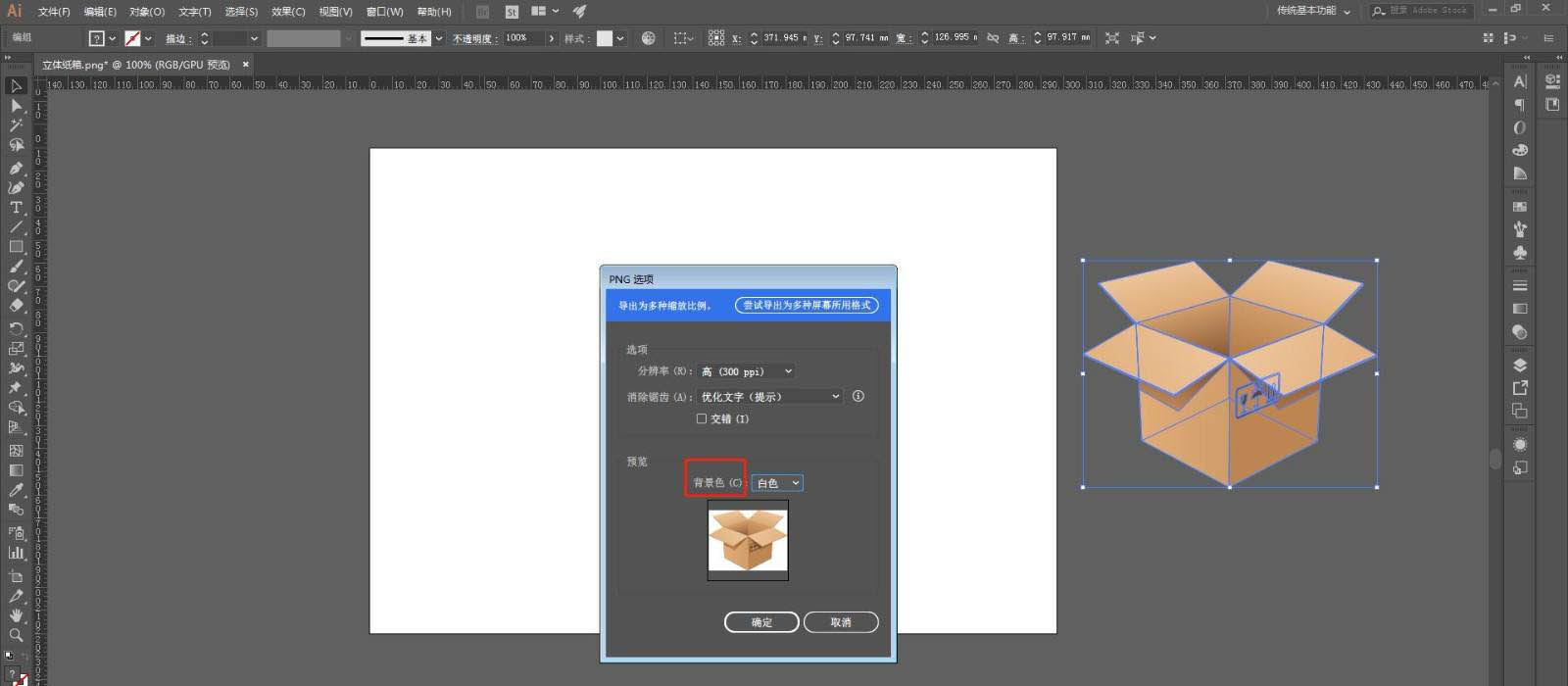Open the 文字(T) menu

click(x=195, y=12)
